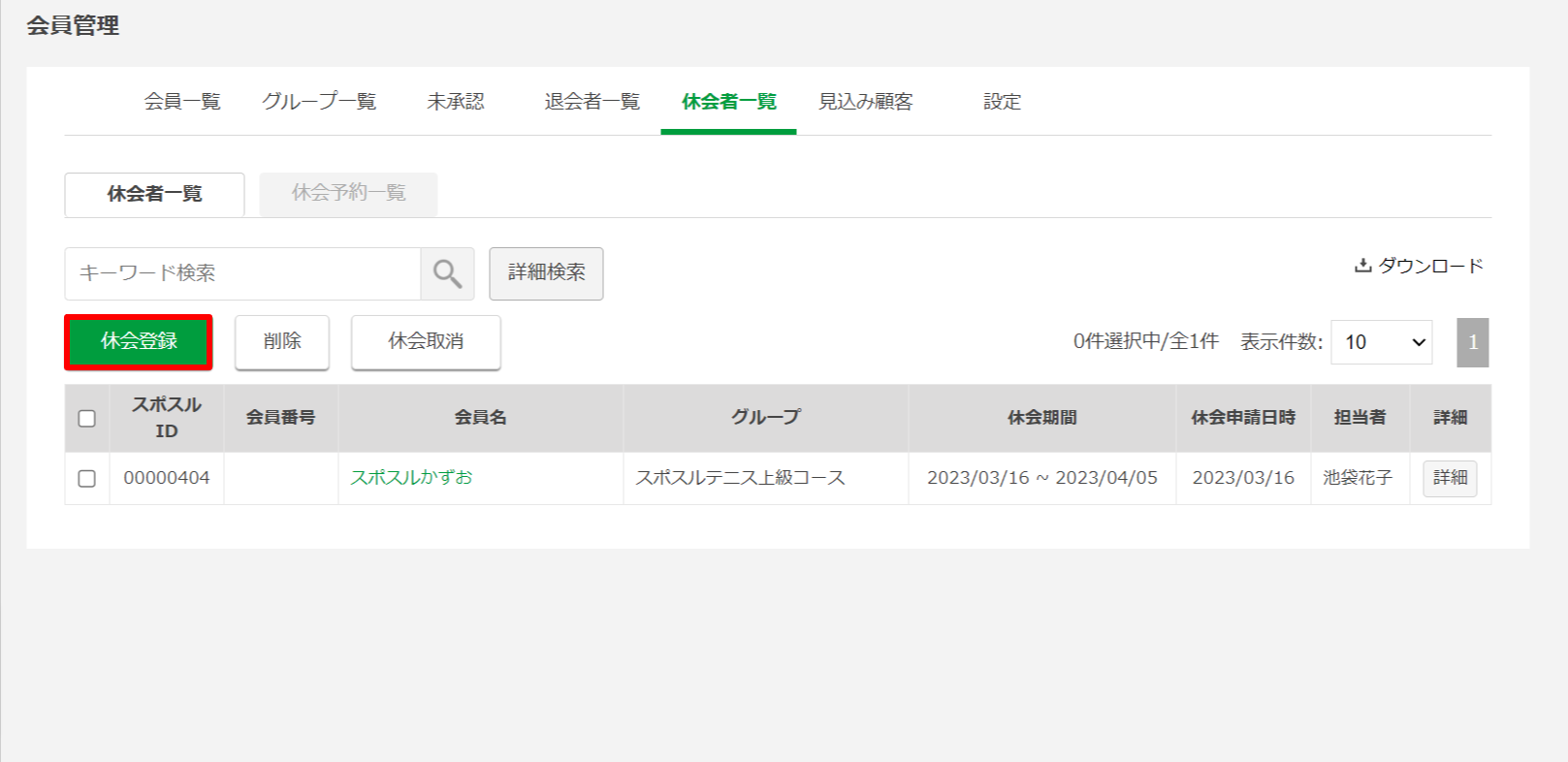
Task: Click the 詳細検索 button
Action: (546, 273)
